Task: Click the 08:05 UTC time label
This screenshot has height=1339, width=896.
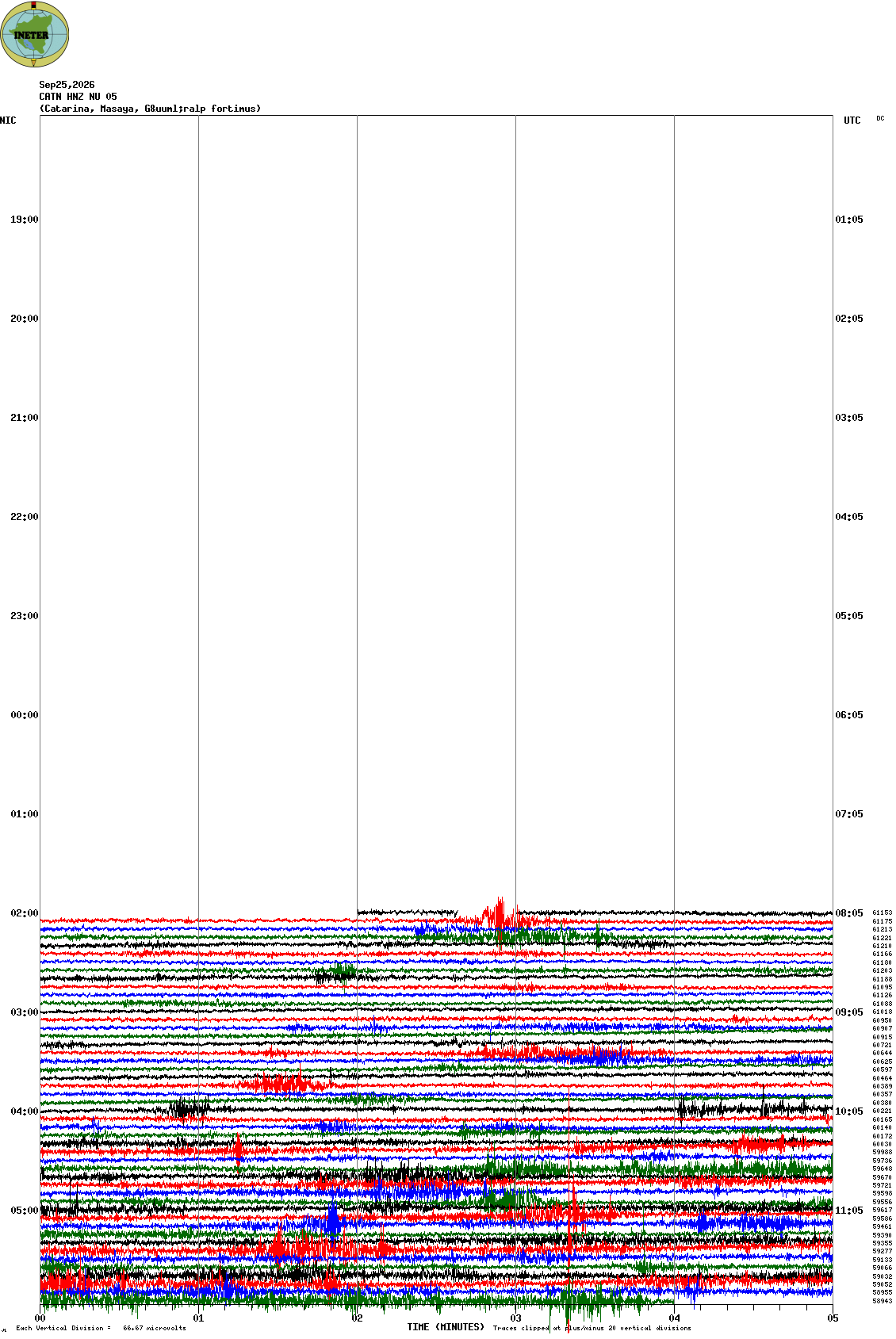Action: [x=849, y=913]
